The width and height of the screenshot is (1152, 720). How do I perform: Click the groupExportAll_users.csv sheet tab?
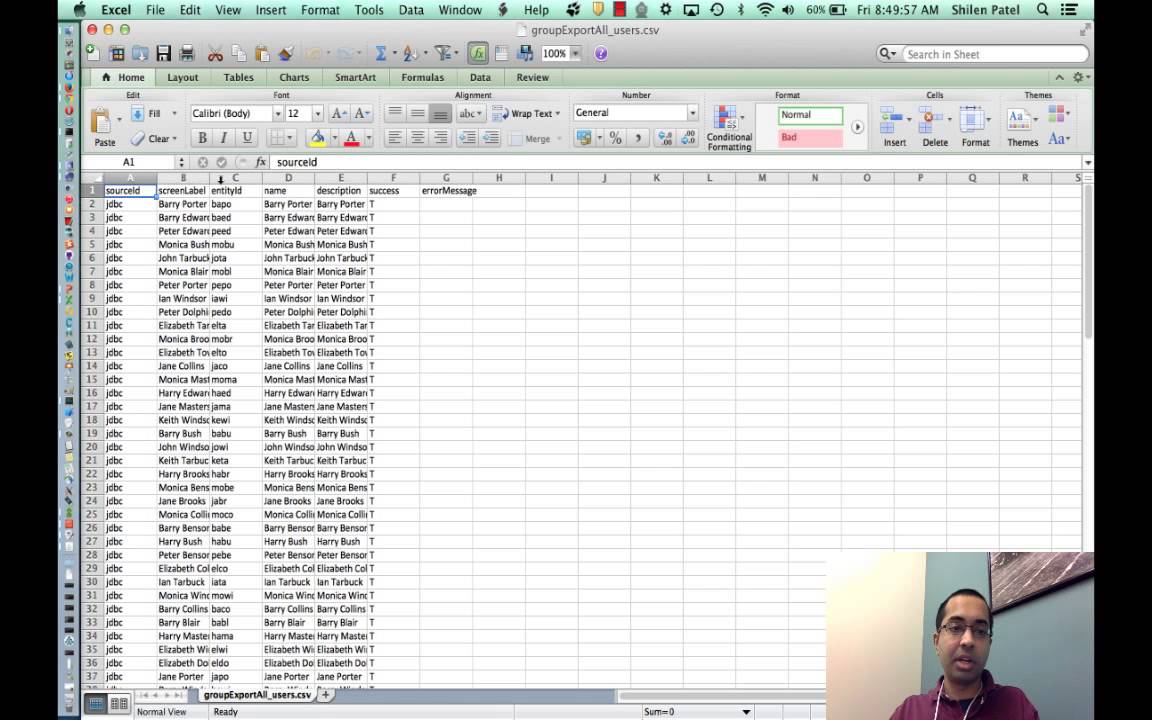pos(257,694)
